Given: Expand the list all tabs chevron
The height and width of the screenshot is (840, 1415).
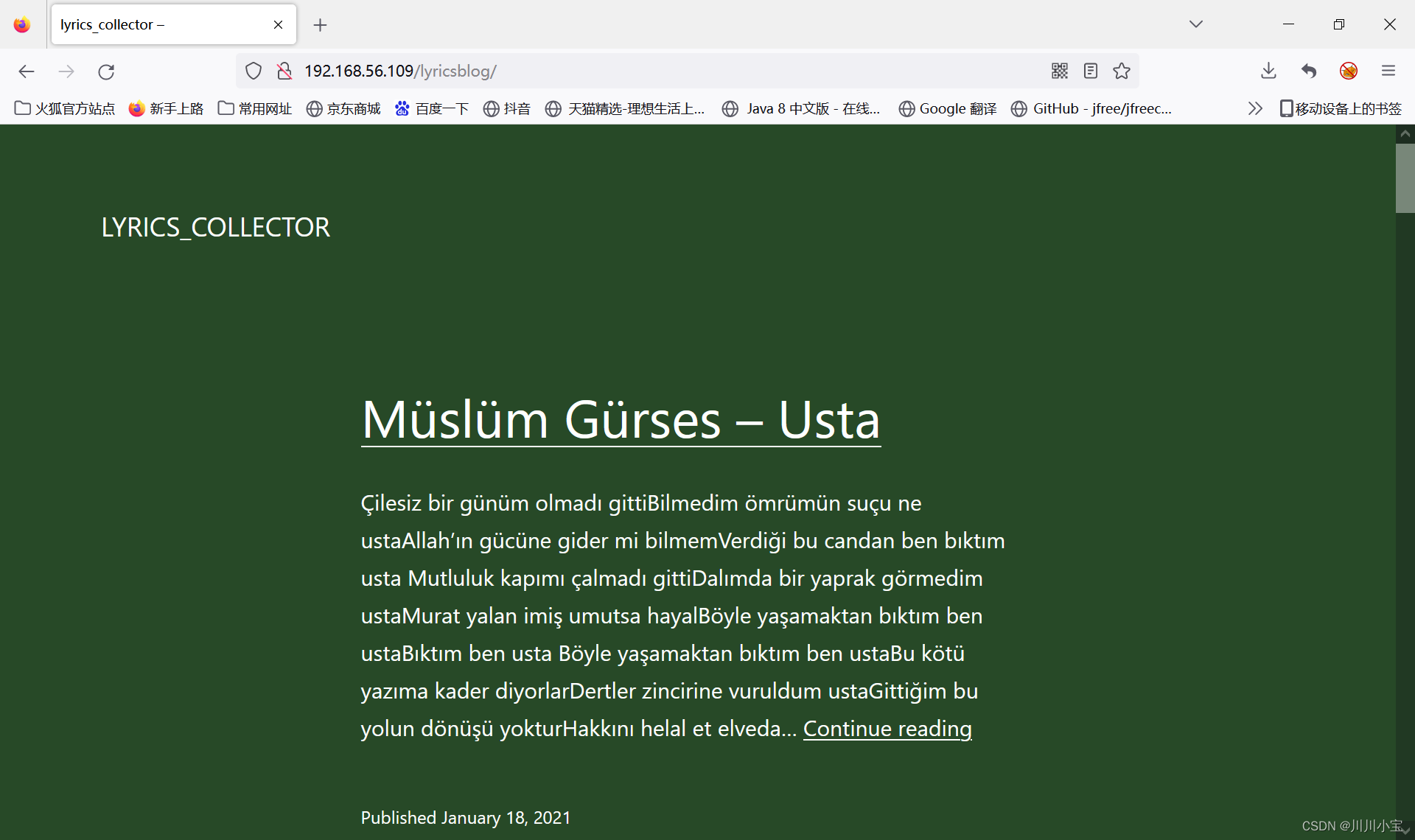Looking at the screenshot, I should [1195, 24].
